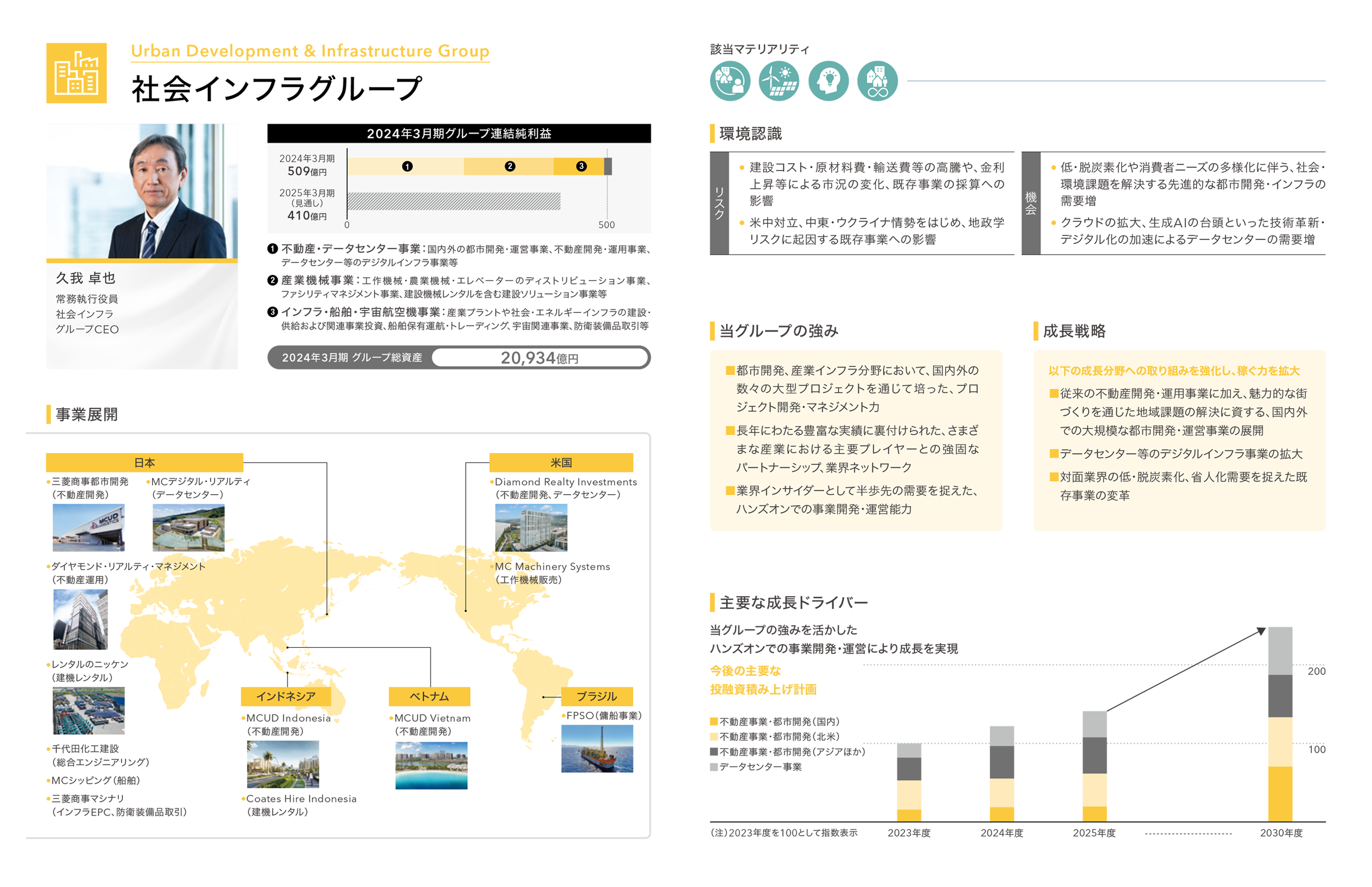
Task: Click the 該当マテリアリティ label
Action: point(759,49)
